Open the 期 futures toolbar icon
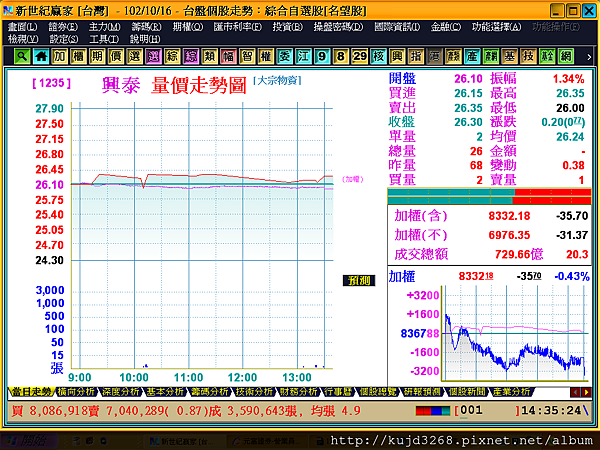The image size is (600, 450). 97,57
